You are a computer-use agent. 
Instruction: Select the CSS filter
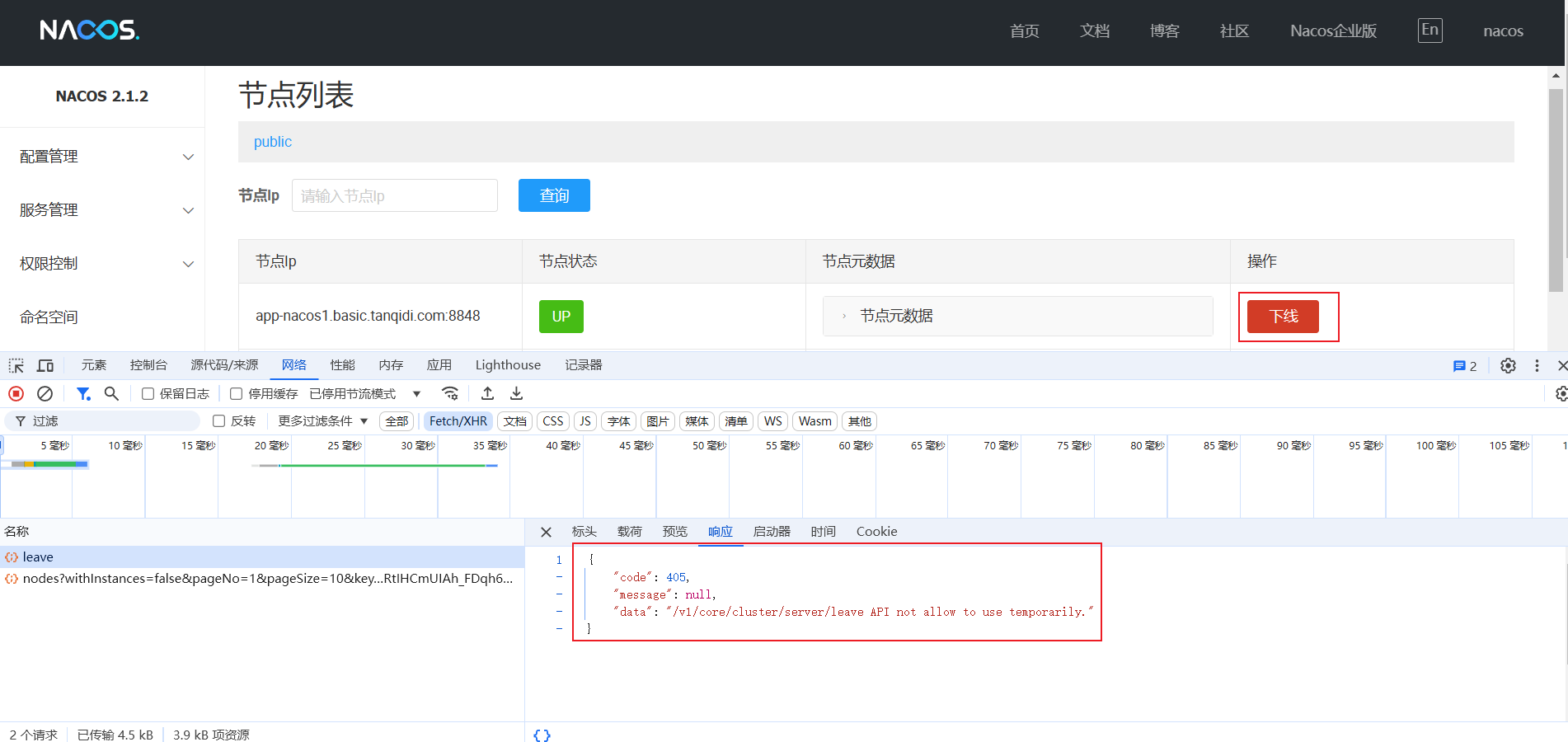(553, 421)
